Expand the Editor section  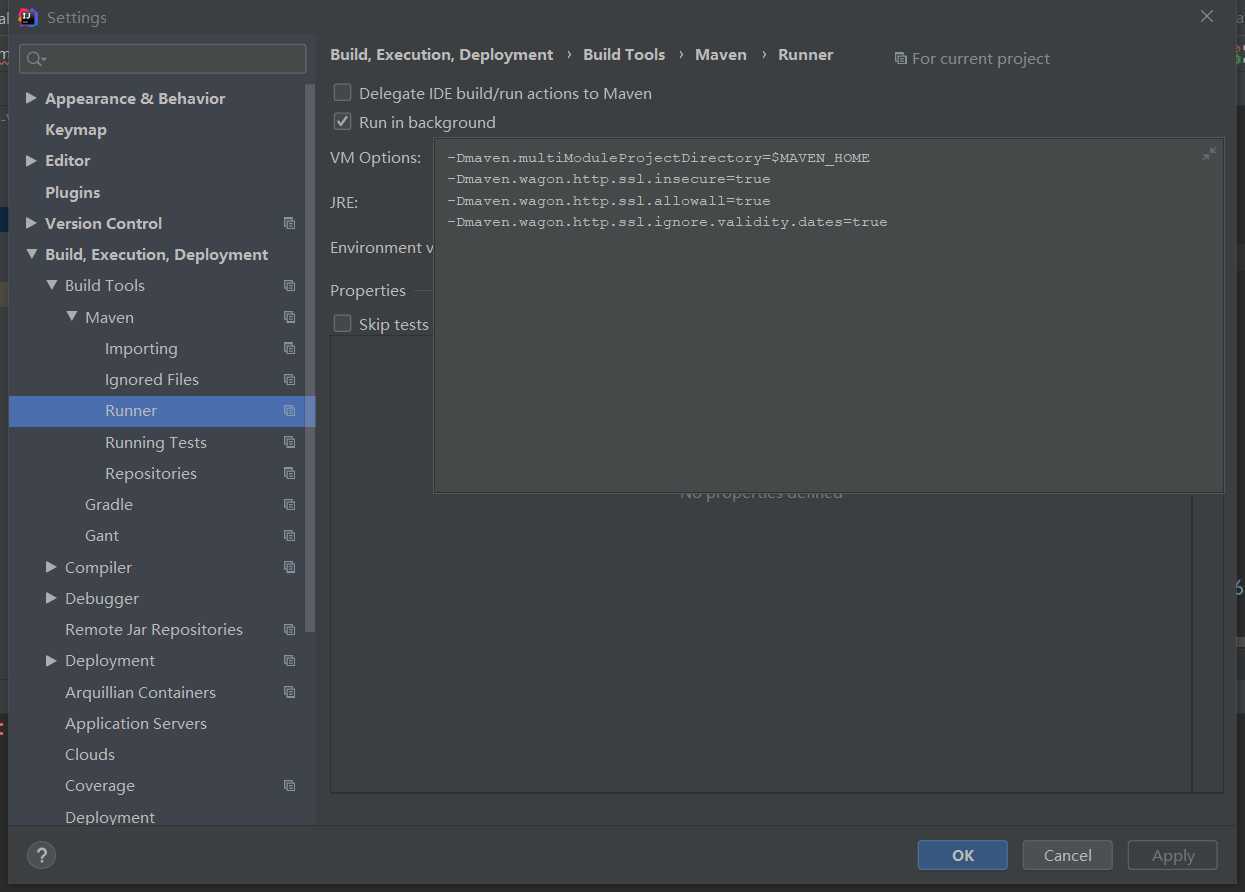click(x=31, y=160)
